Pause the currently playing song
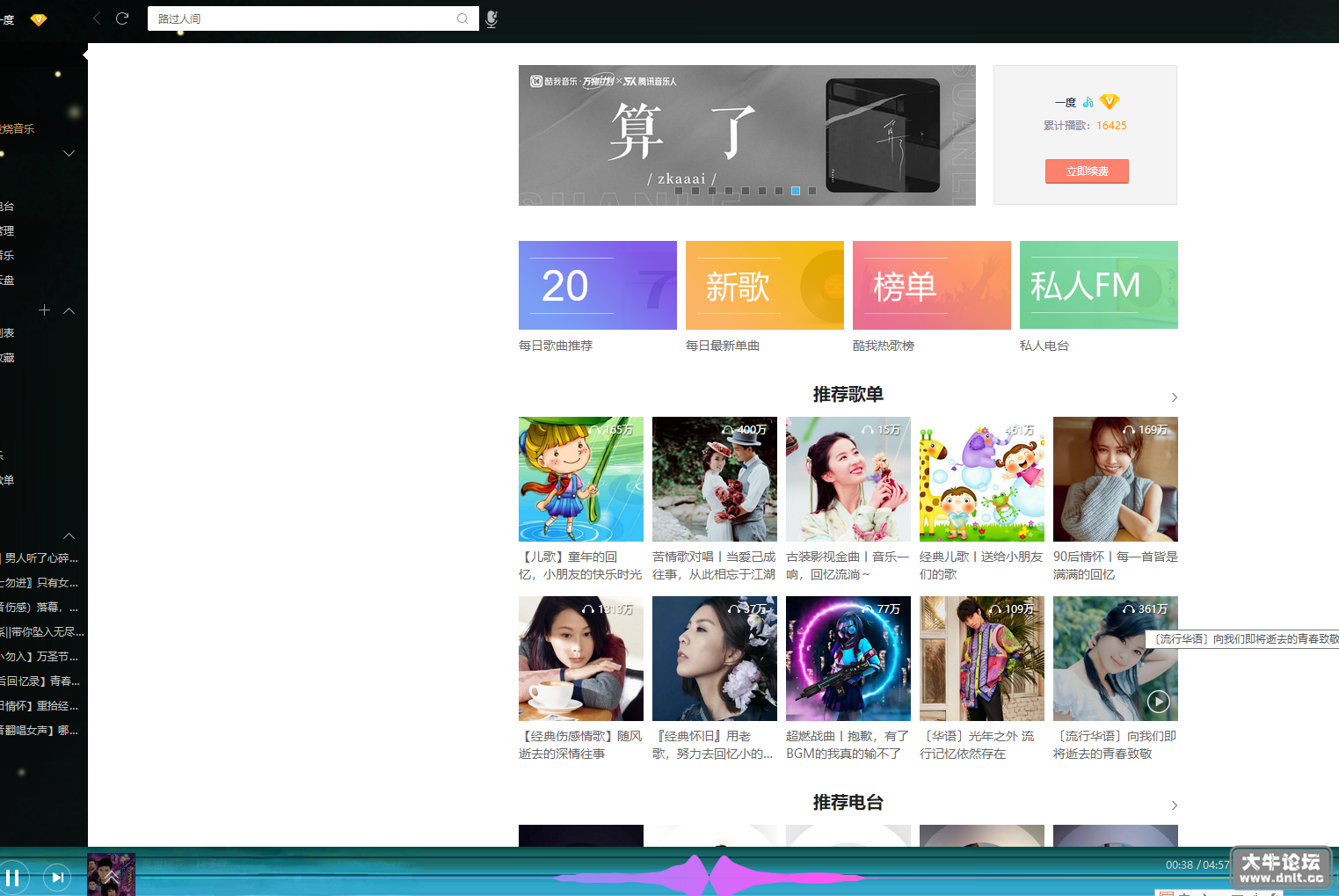This screenshot has height=896, width=1339. point(12,877)
